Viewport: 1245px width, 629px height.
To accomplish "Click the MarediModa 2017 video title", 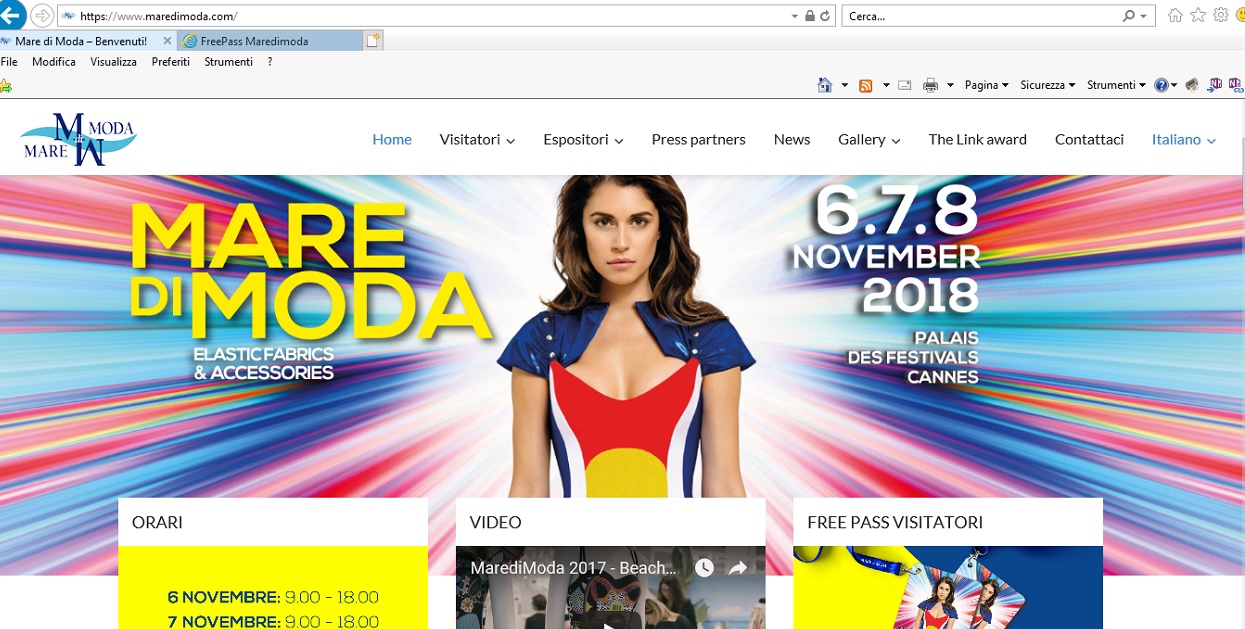I will click(x=573, y=568).
